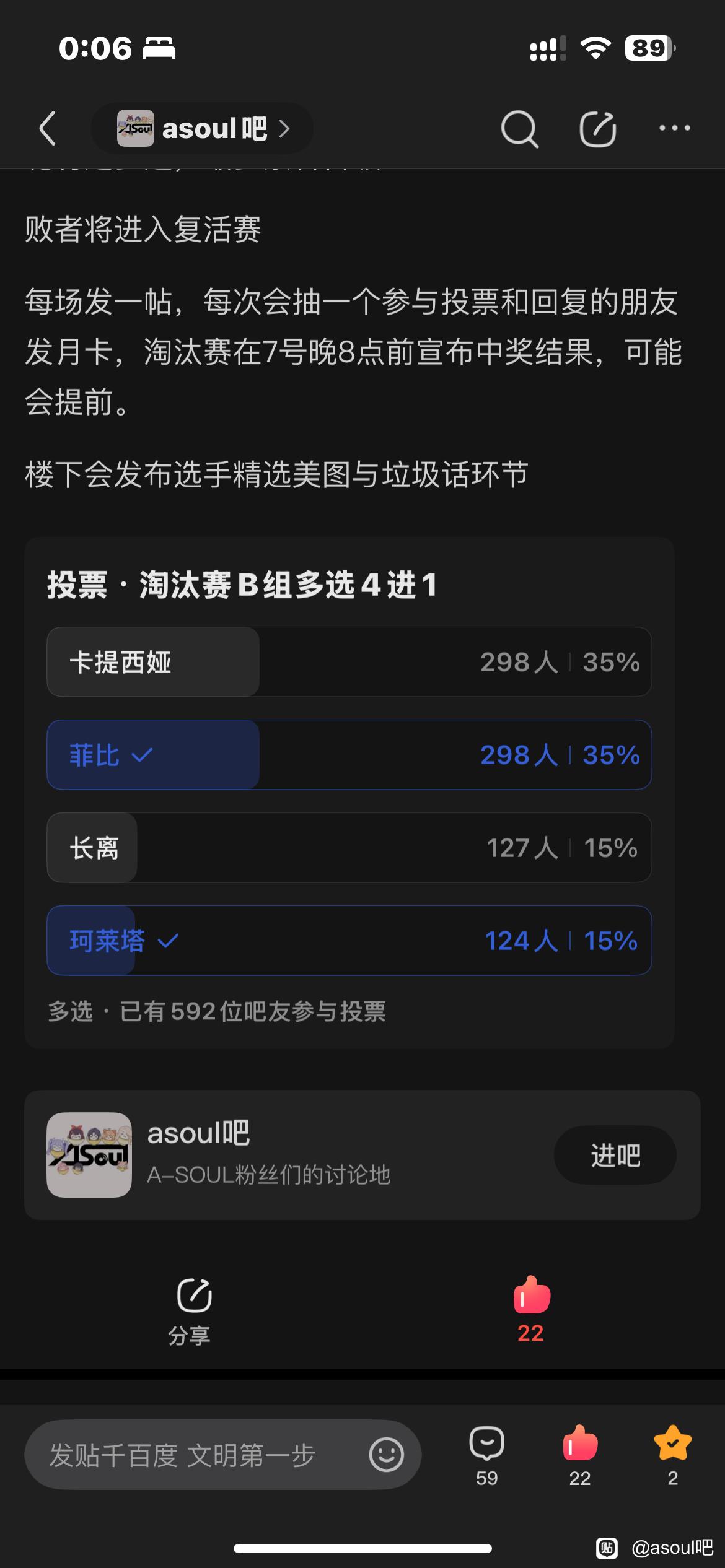Toggle the checked poll option 菲比

coord(349,755)
